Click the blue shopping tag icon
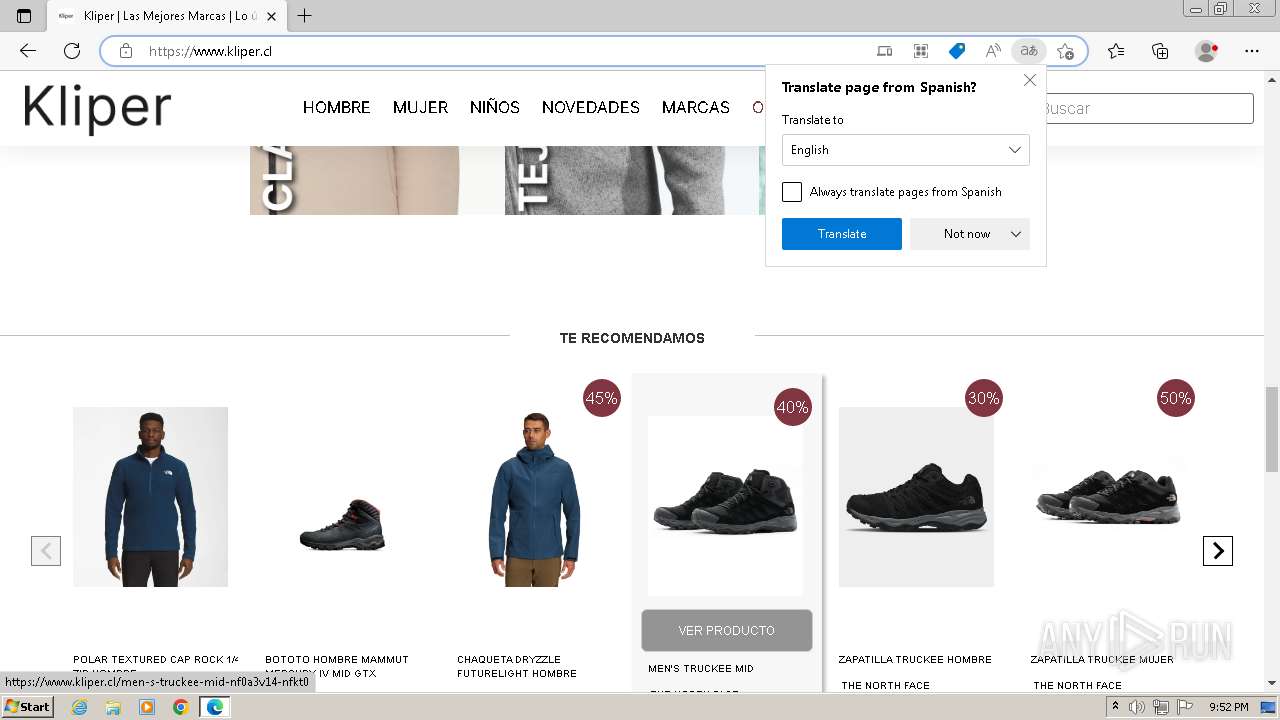Viewport: 1280px width, 720px height. coord(957,51)
